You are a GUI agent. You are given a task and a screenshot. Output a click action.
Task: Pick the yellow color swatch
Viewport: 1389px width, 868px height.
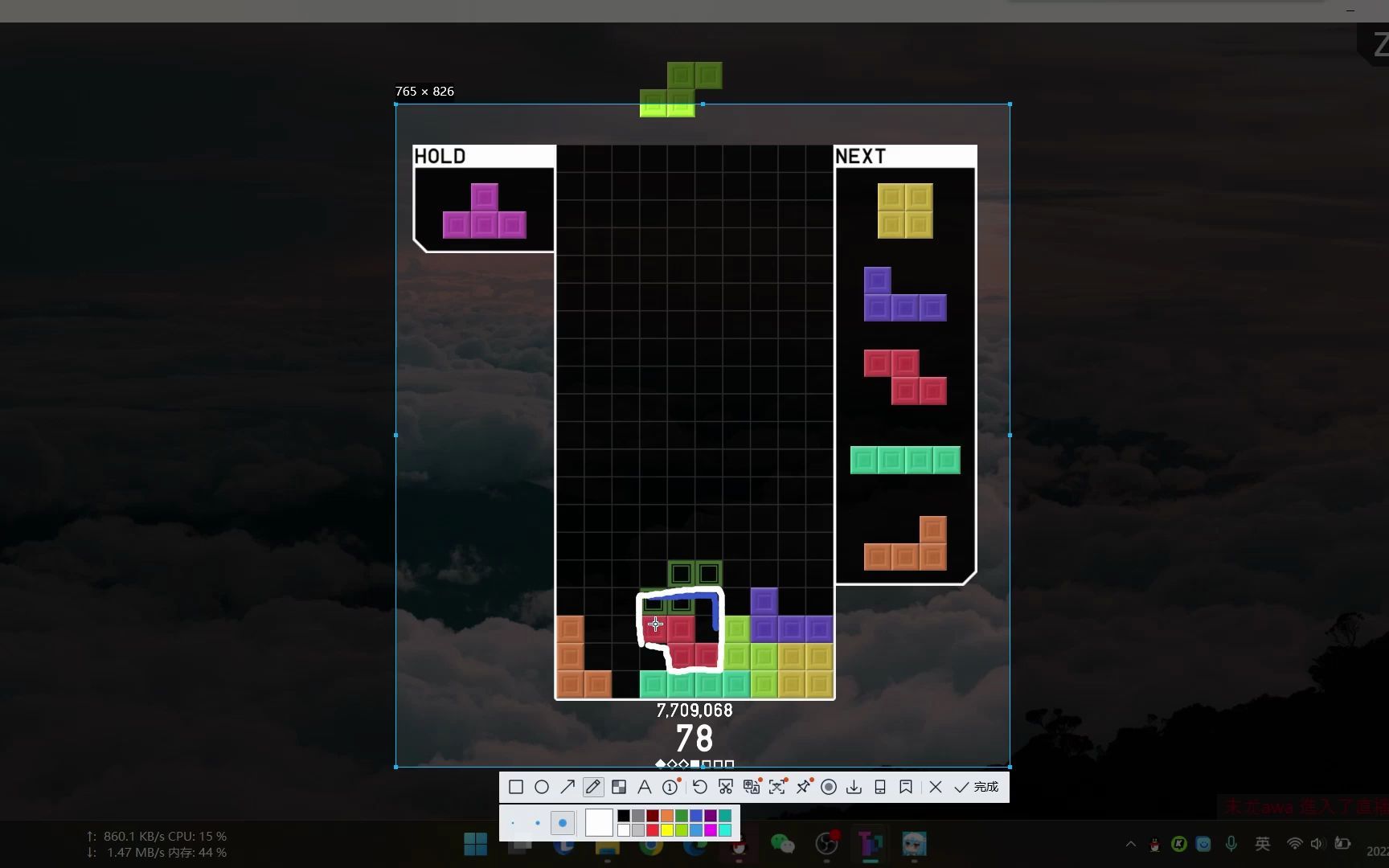[x=667, y=830]
